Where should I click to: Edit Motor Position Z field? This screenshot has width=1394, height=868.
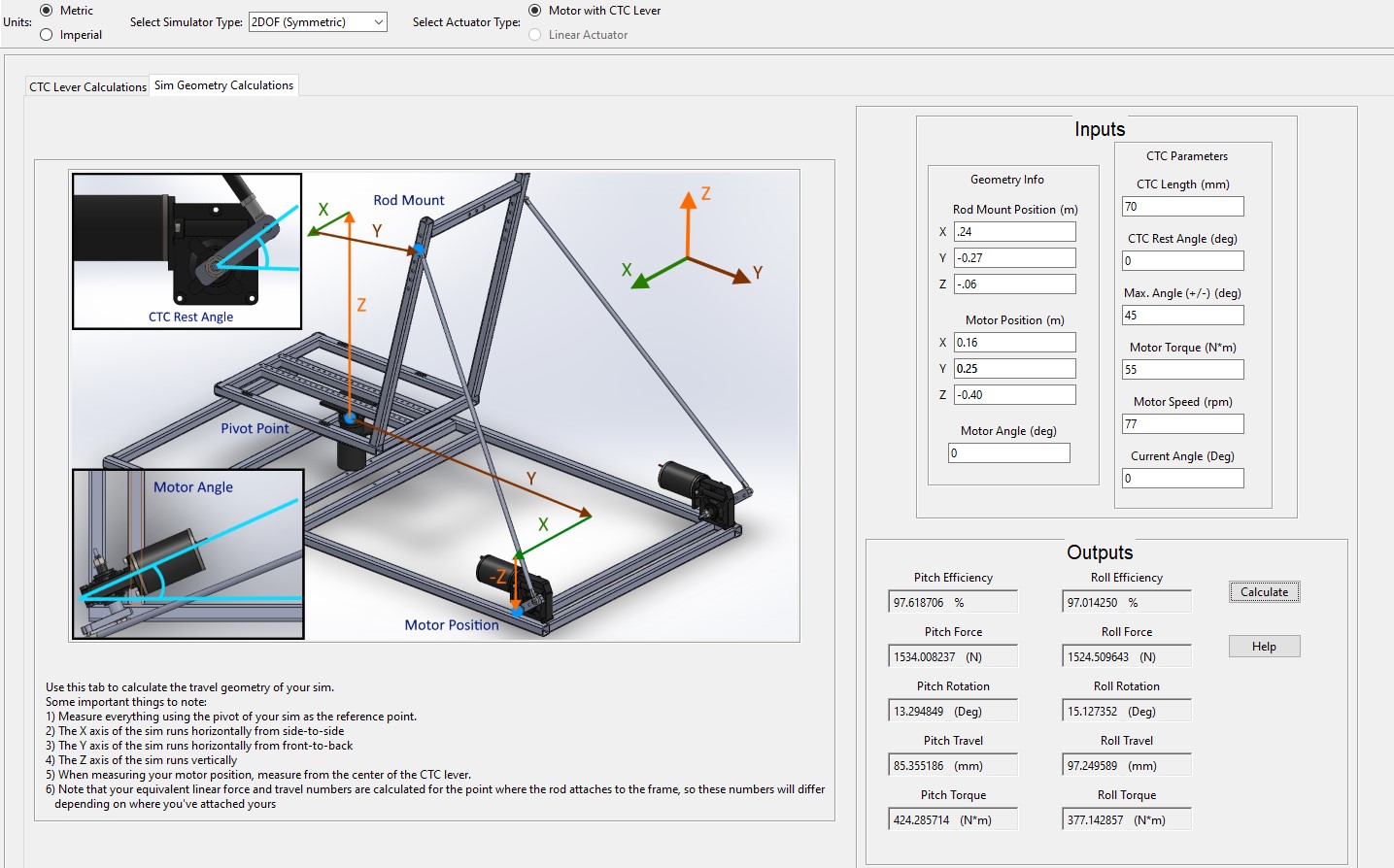point(1014,395)
